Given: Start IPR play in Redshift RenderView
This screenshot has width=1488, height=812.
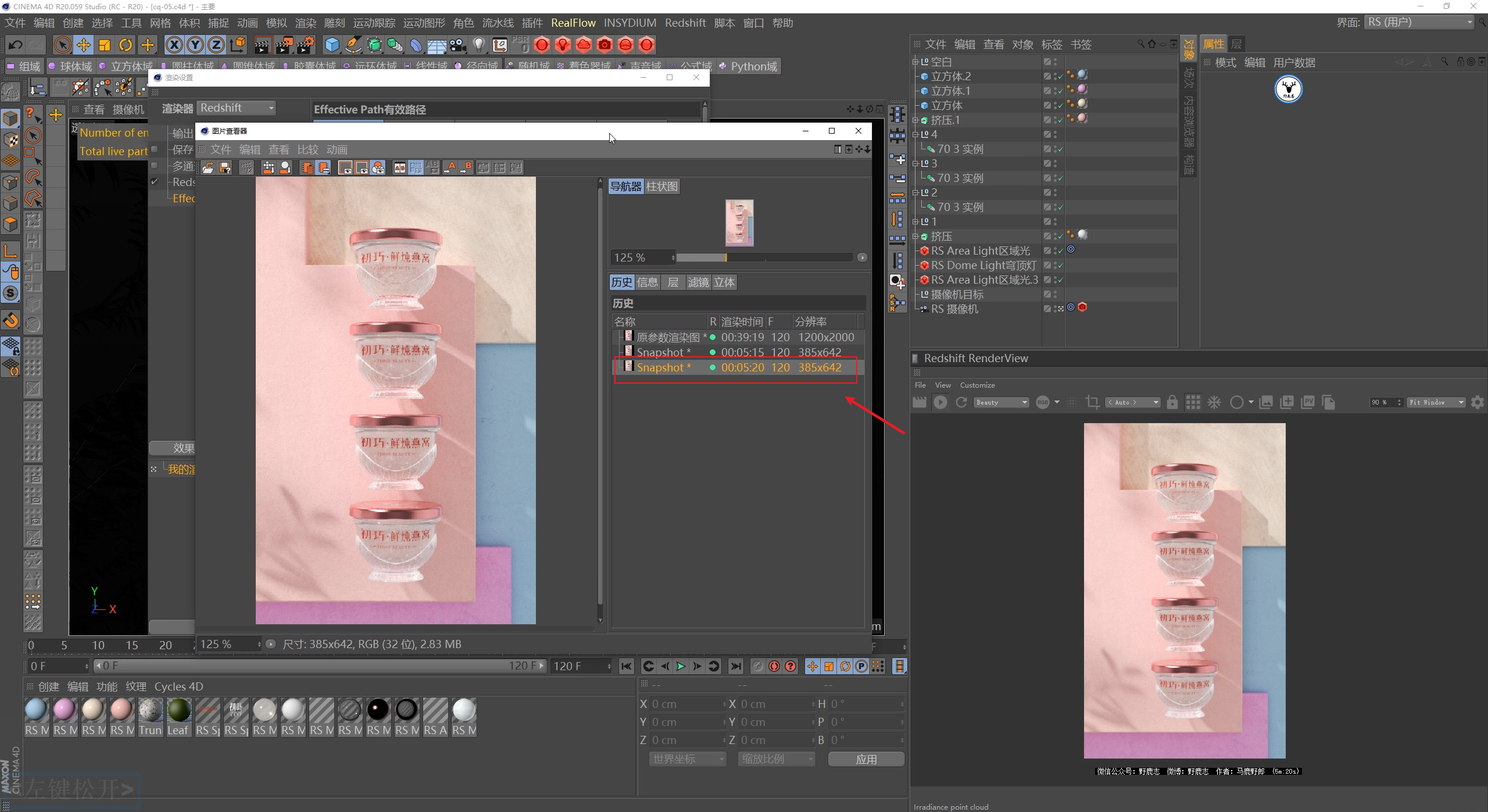Looking at the screenshot, I should tap(940, 402).
